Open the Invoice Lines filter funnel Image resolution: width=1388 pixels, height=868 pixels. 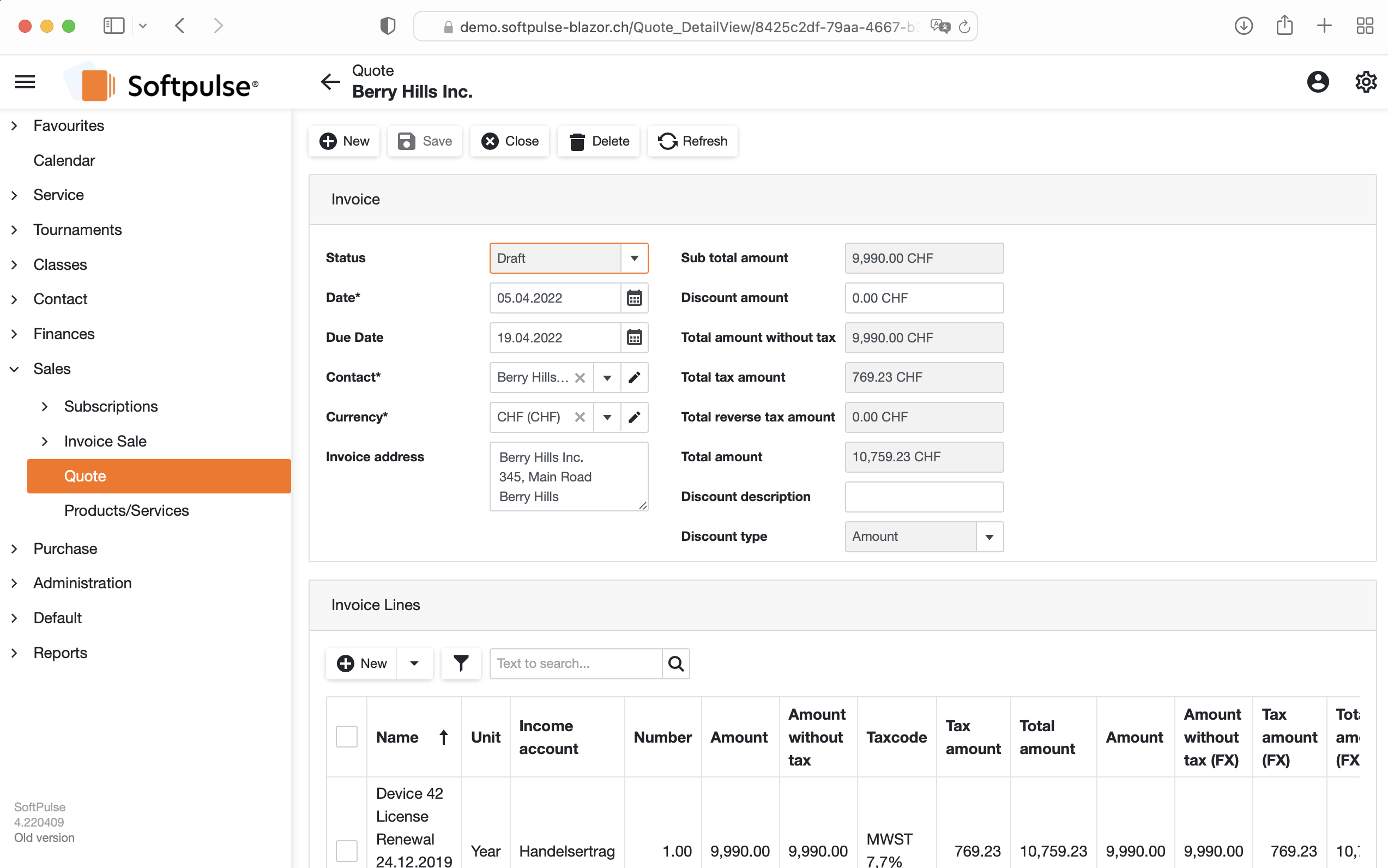(460, 663)
